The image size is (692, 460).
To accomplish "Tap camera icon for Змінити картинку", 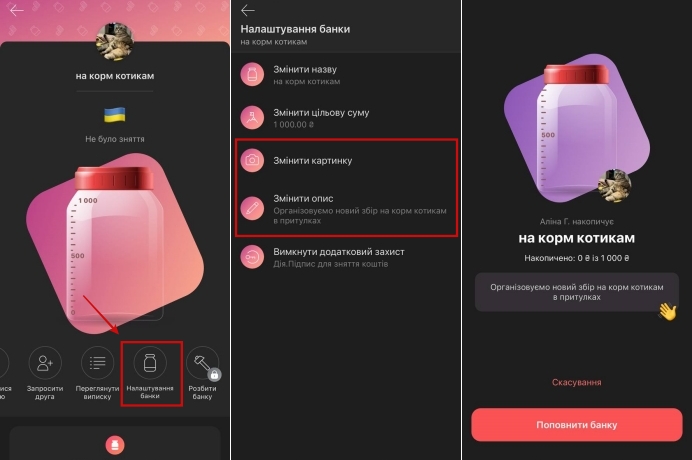I will pyautogui.click(x=252, y=160).
